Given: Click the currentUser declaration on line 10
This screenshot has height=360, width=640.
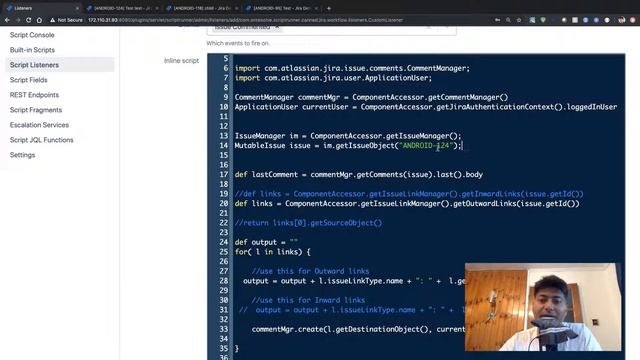Looking at the screenshot, I should coord(426,107).
